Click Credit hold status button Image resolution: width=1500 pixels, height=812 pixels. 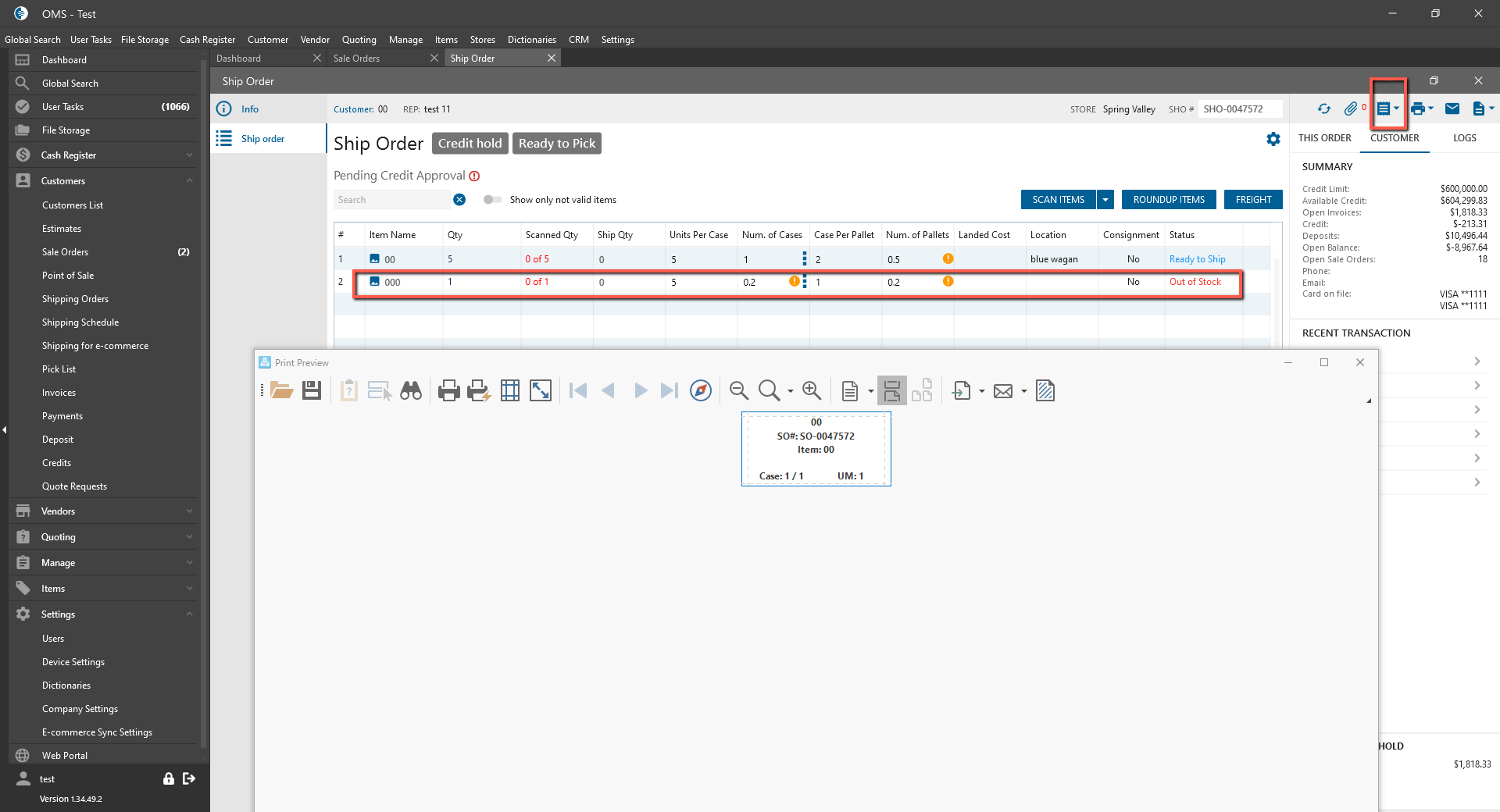pos(470,144)
